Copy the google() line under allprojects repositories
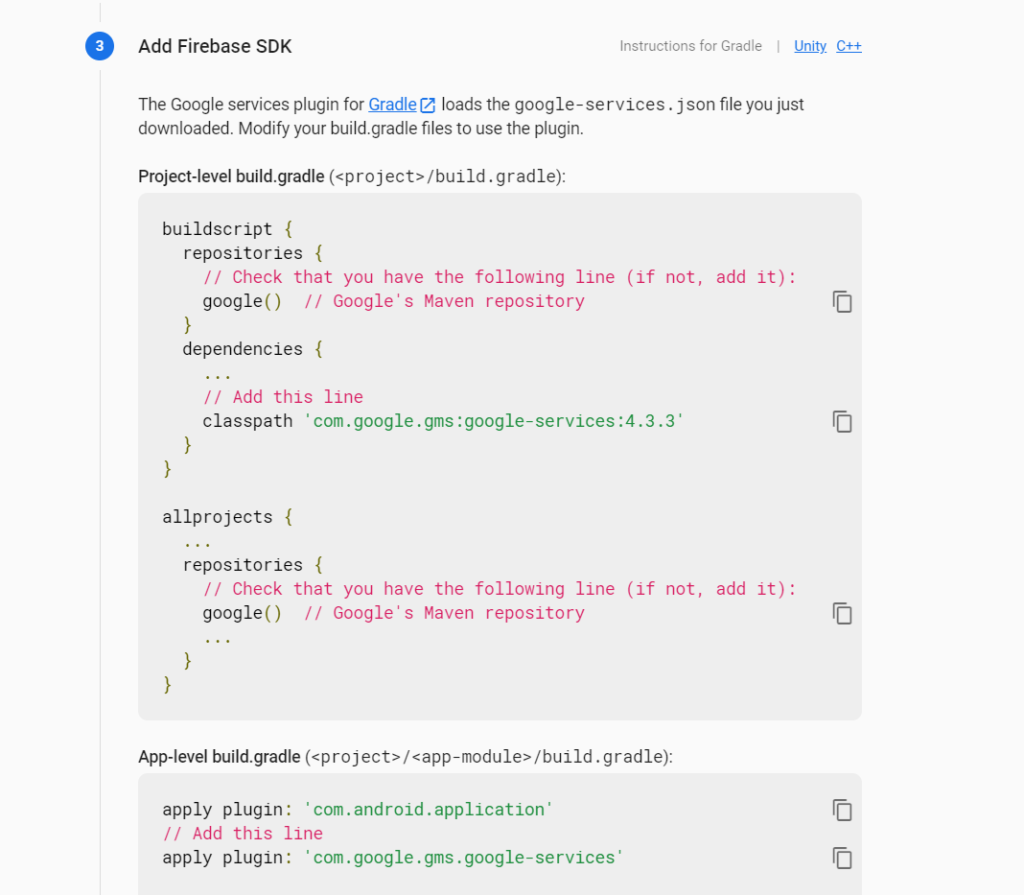Screen dimensions: 1024x895 pos(842,613)
